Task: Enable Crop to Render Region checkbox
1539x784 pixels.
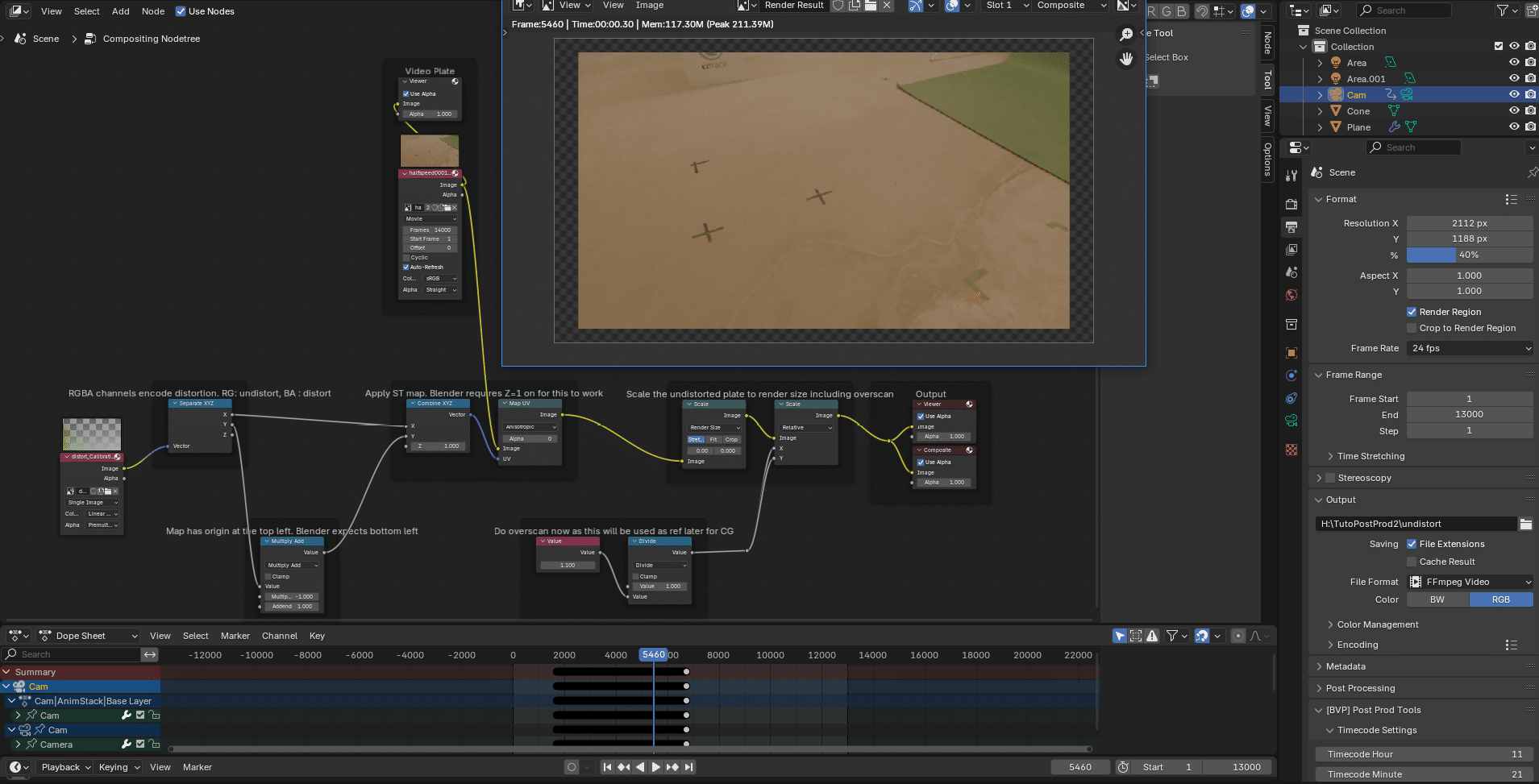Action: [x=1412, y=328]
